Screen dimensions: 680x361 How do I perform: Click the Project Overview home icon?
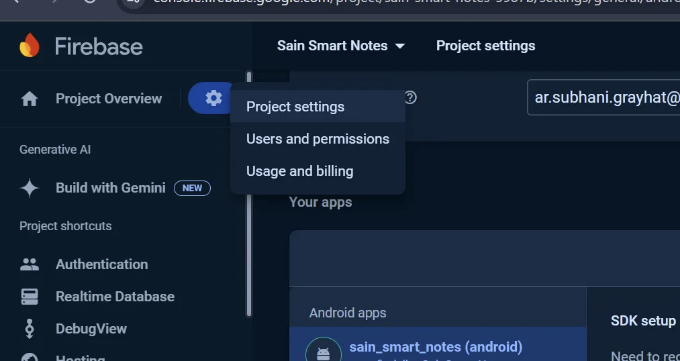(x=29, y=99)
